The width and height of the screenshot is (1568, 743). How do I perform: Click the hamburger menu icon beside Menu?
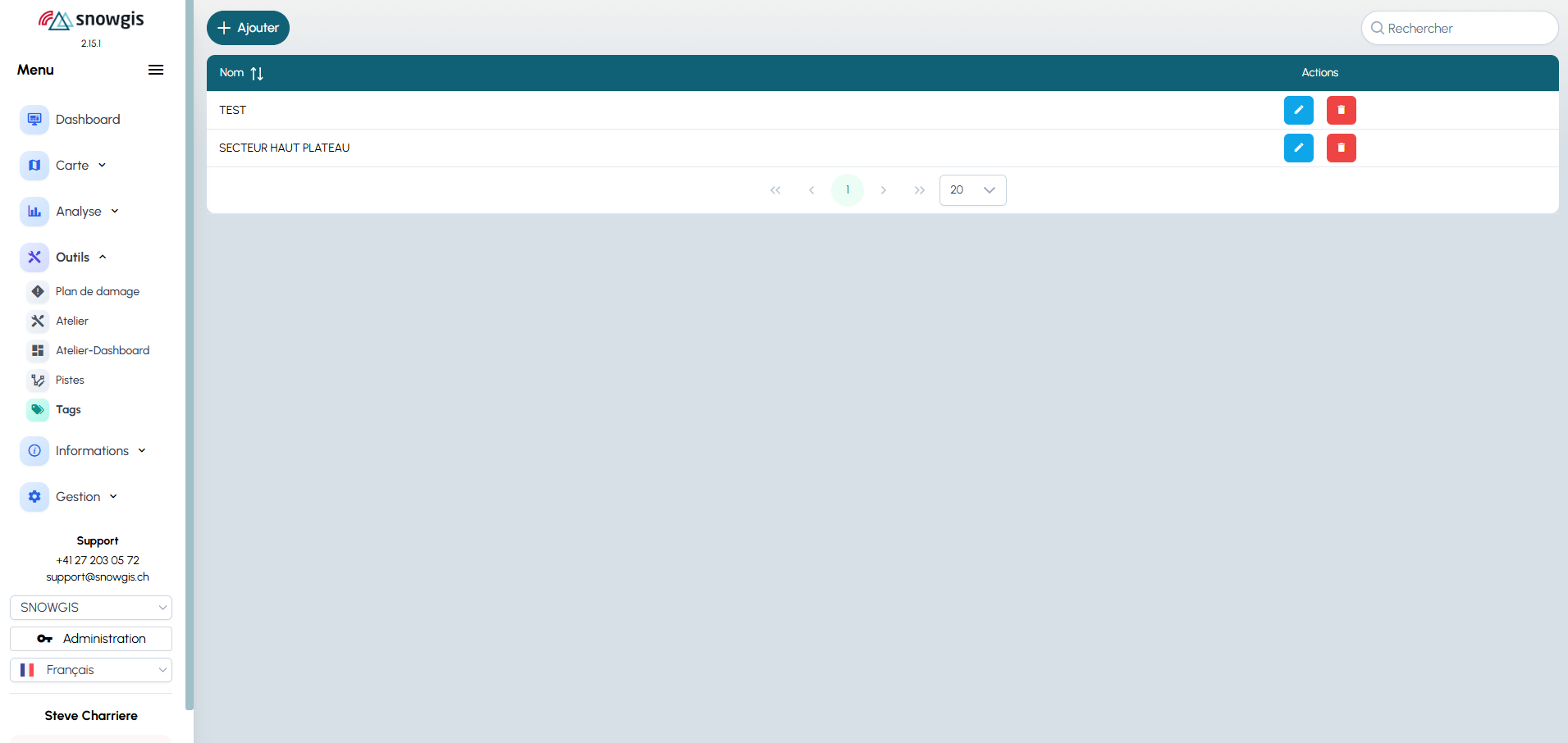(x=155, y=70)
